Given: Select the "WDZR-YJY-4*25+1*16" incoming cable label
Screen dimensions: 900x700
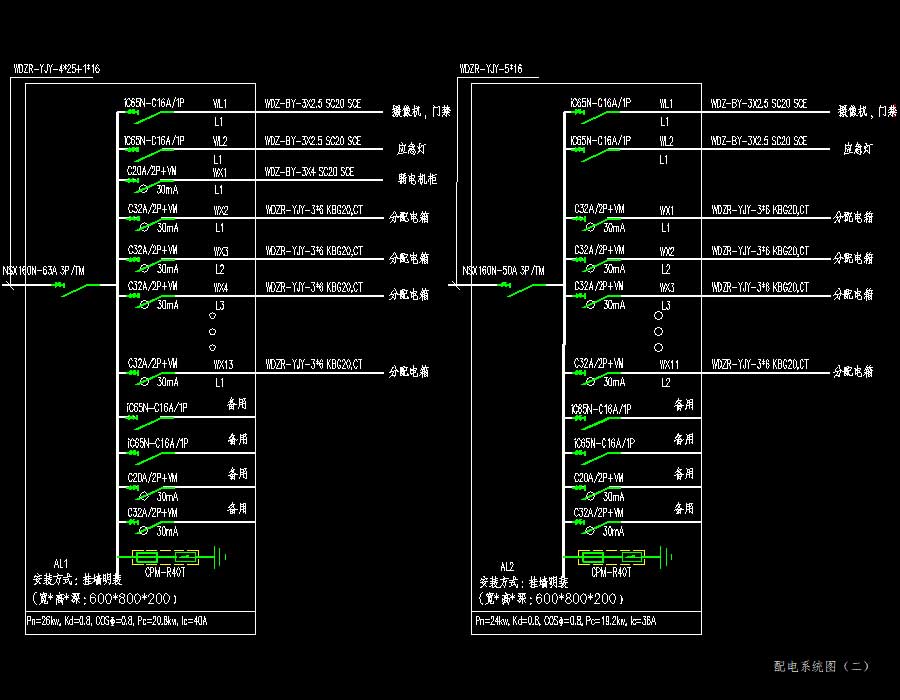Looking at the screenshot, I should pos(56,69).
